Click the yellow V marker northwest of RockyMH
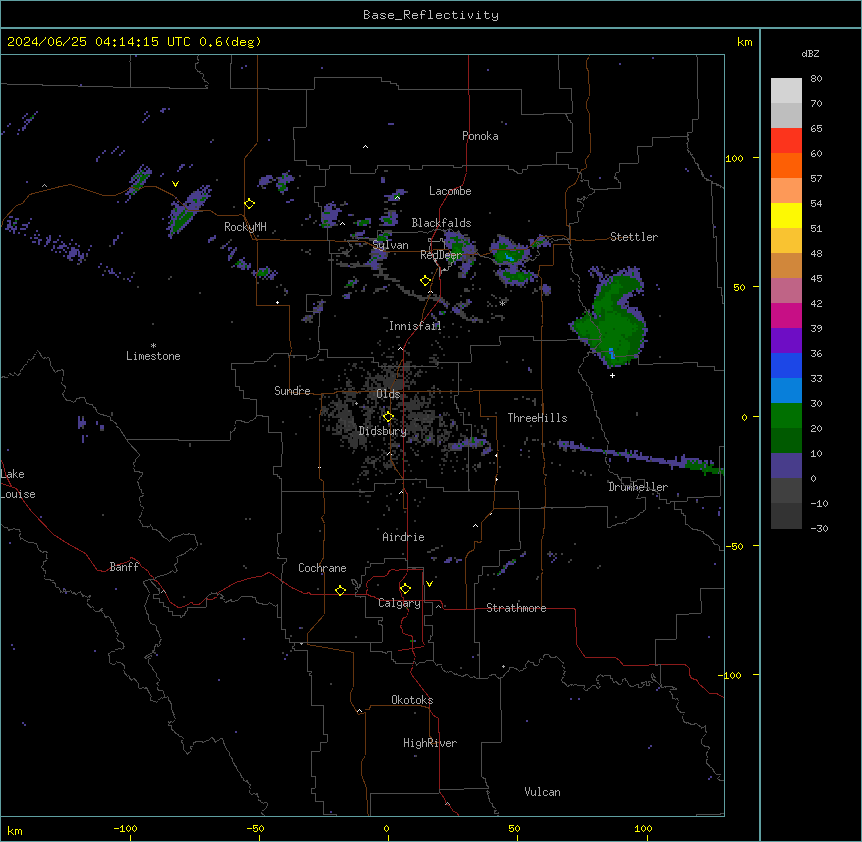This screenshot has height=842, width=862. [175, 184]
